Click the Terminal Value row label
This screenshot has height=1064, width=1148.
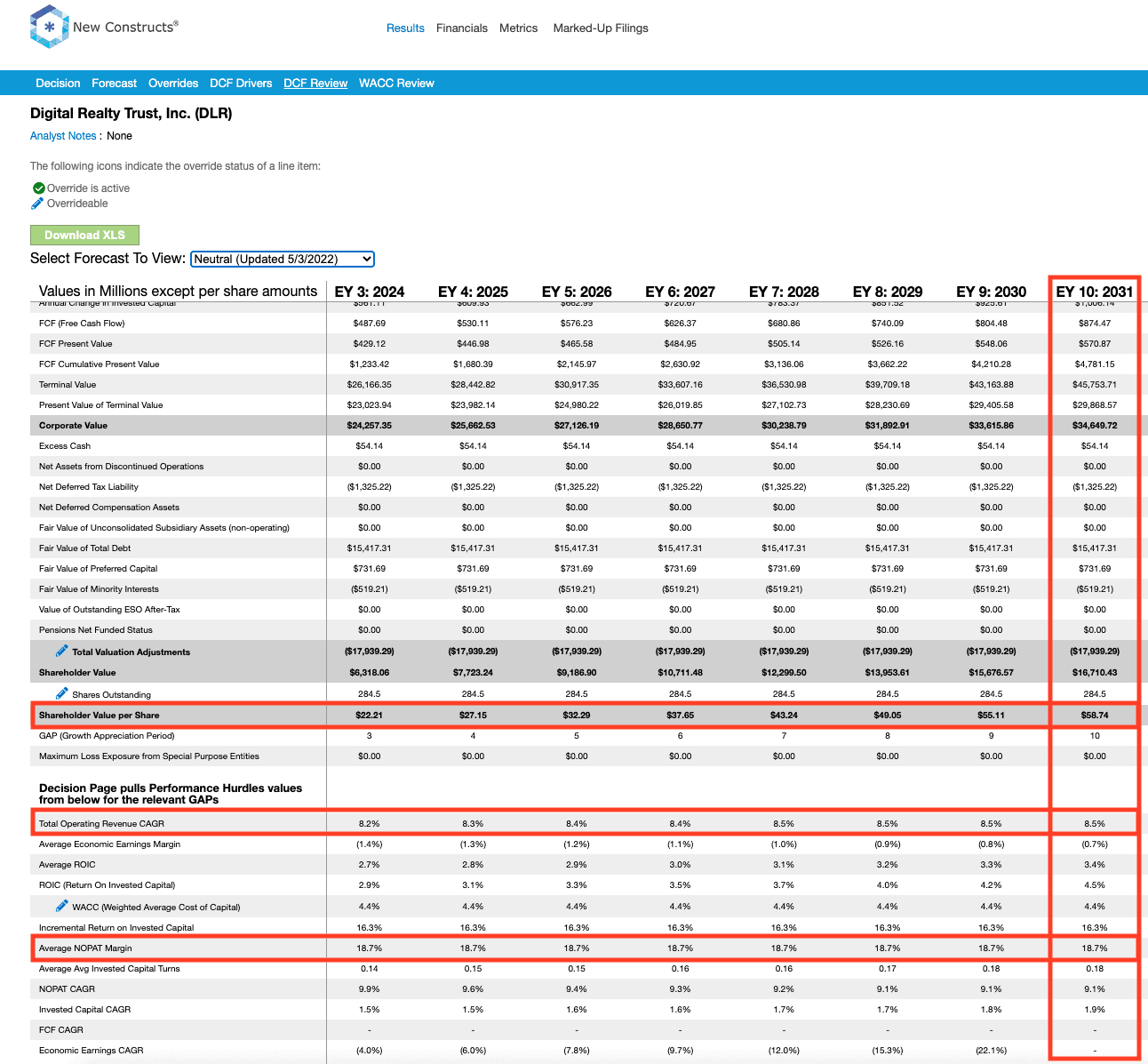(68, 385)
